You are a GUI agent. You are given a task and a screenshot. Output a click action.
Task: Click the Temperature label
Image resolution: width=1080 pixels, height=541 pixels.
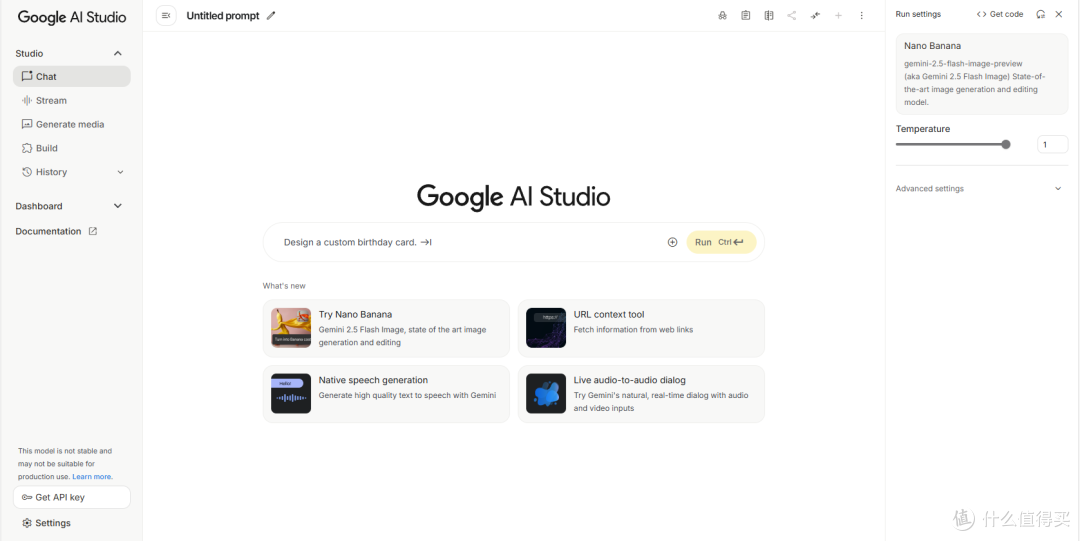[922, 129]
